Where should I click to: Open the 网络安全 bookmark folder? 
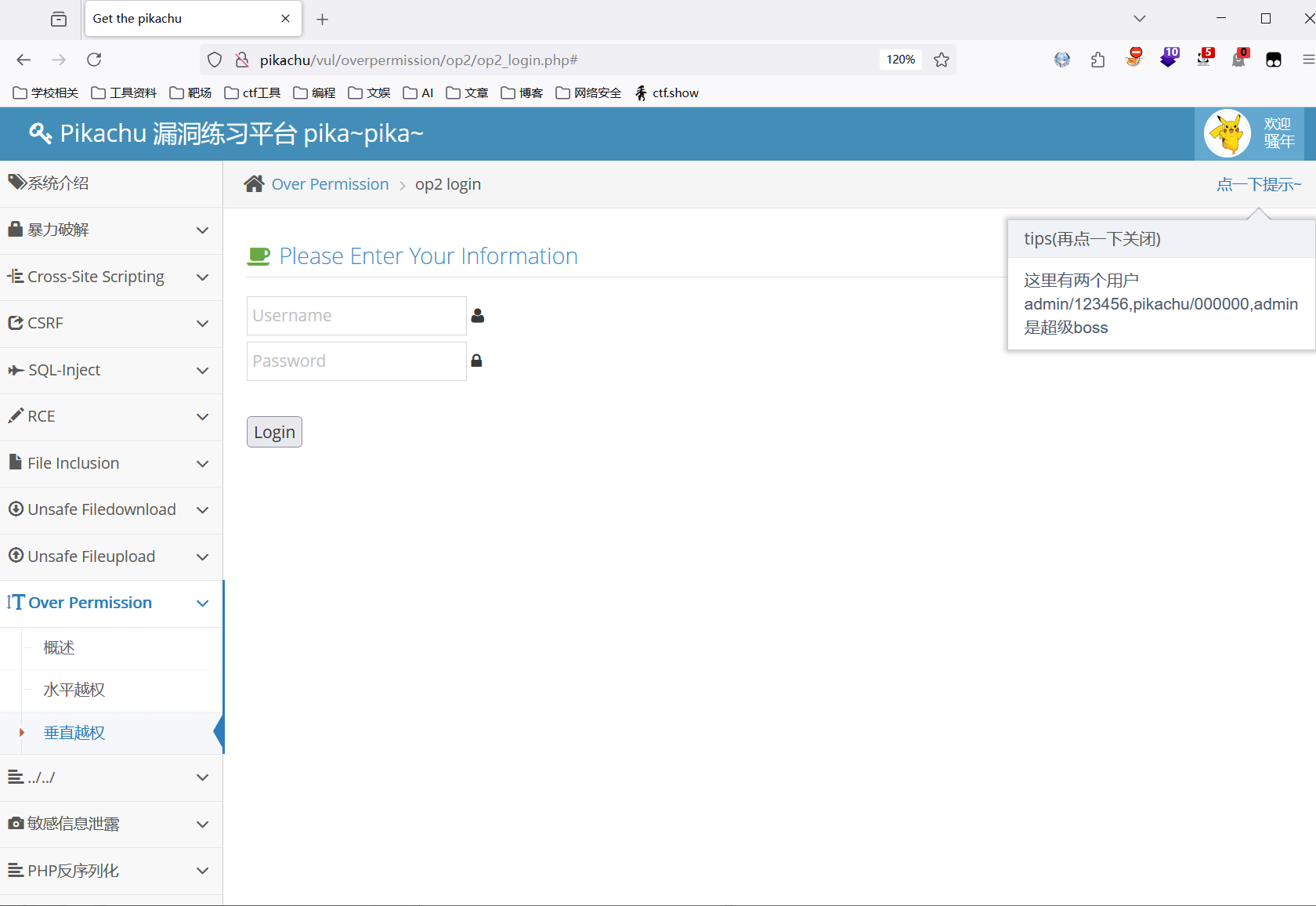coord(588,92)
